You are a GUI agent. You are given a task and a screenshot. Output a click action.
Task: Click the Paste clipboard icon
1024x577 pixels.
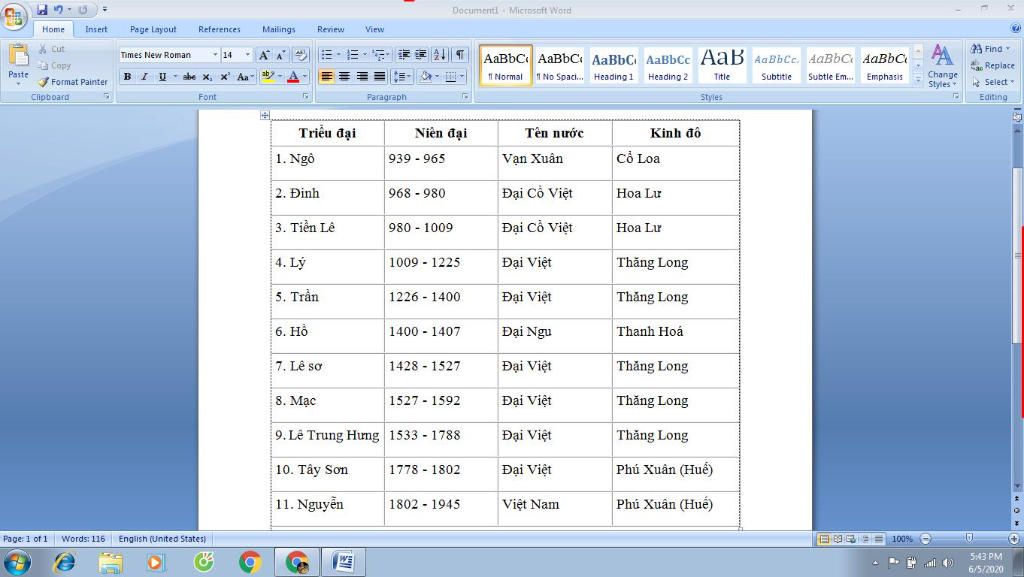click(x=18, y=57)
